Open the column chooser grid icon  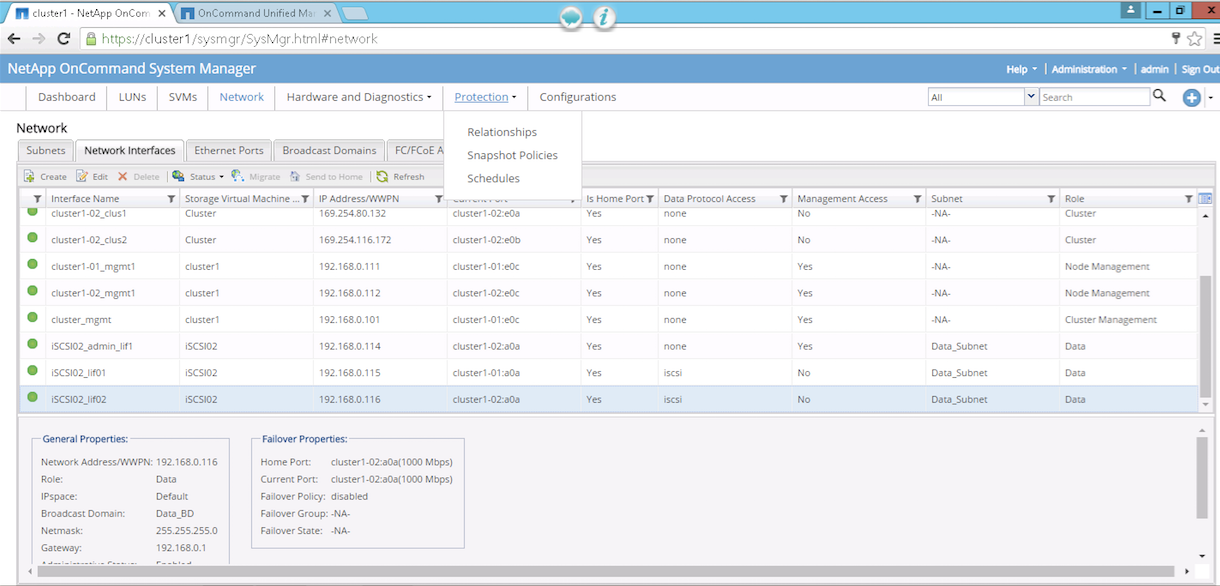1205,199
